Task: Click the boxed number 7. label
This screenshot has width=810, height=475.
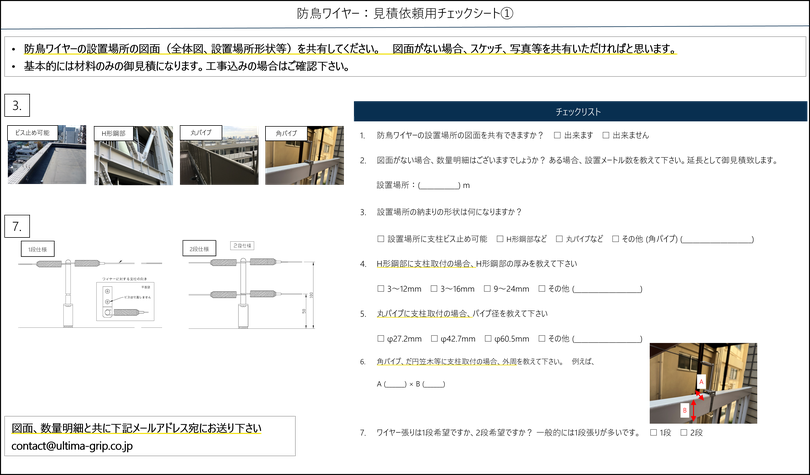Action: [17, 226]
